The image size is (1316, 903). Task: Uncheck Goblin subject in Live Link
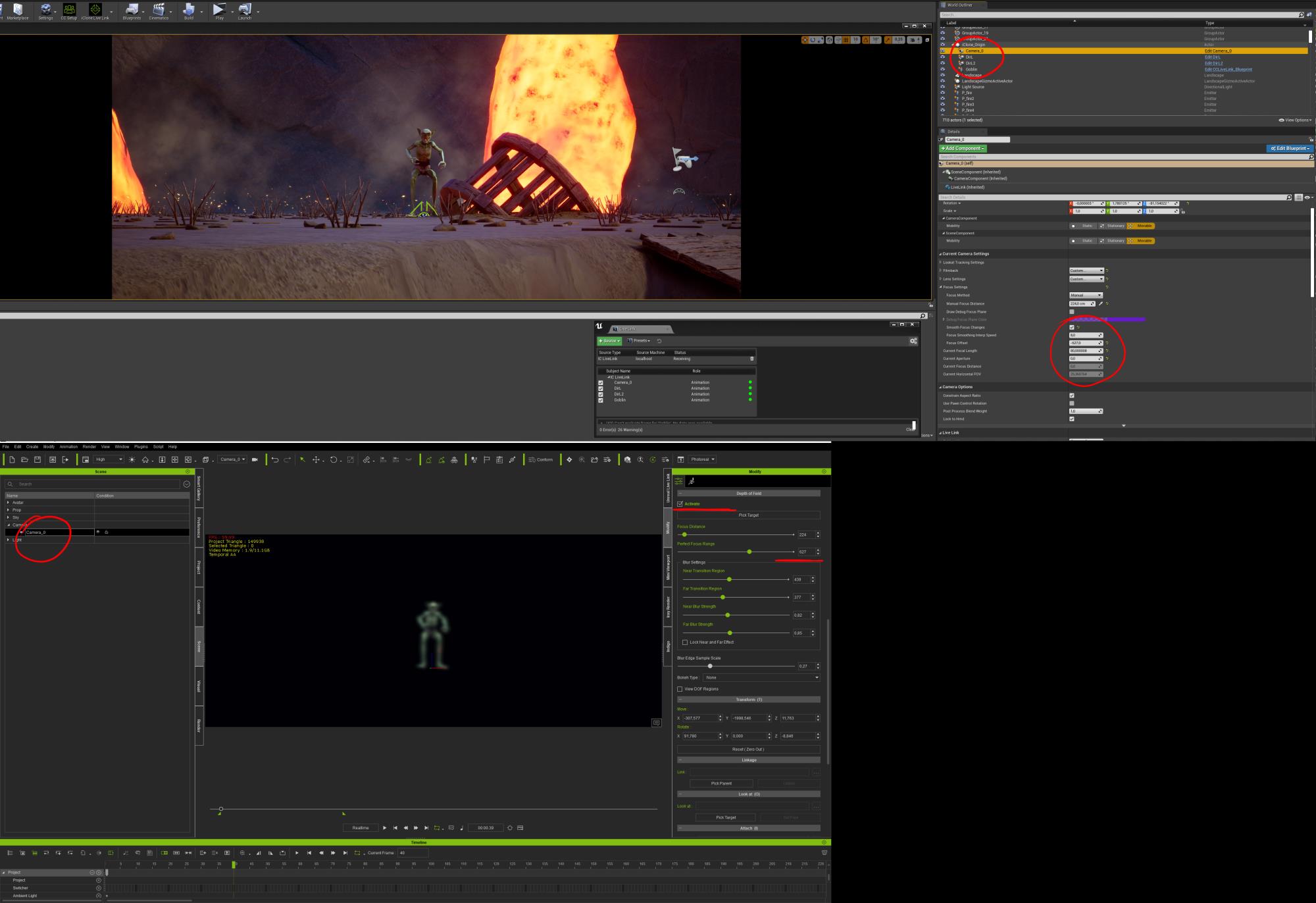click(601, 400)
